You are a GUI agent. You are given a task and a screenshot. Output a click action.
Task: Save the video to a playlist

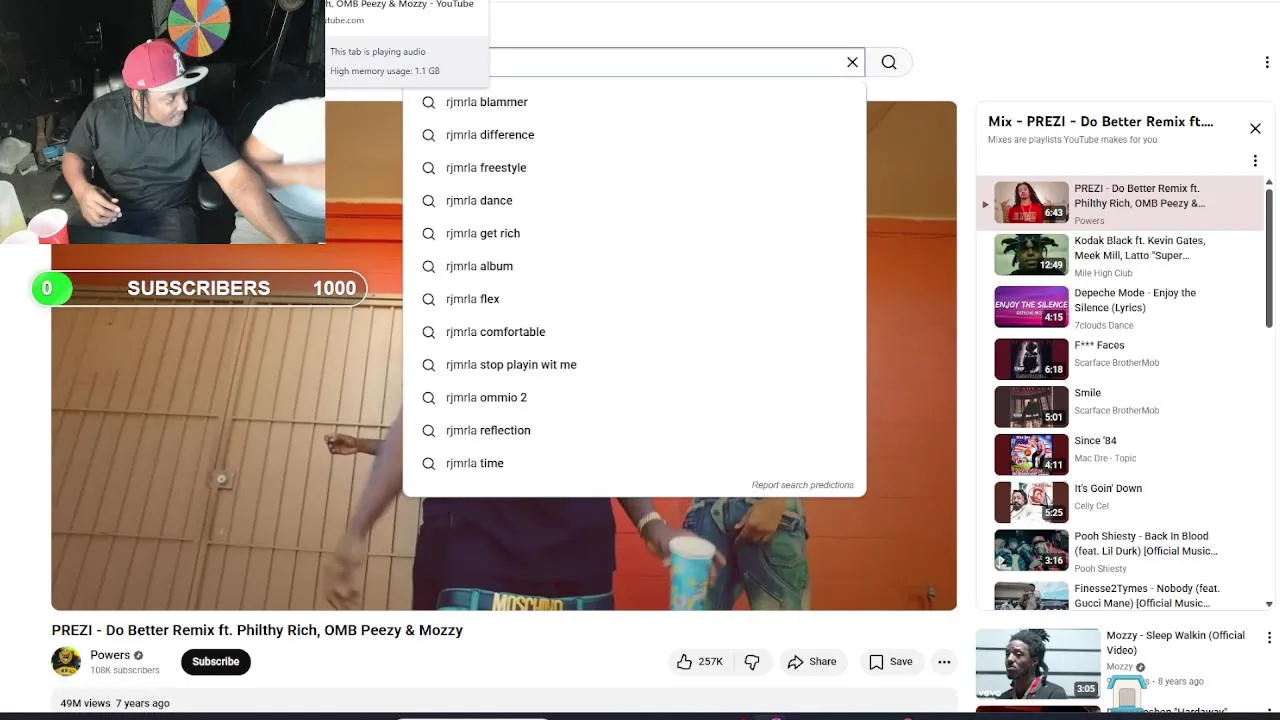coord(891,662)
